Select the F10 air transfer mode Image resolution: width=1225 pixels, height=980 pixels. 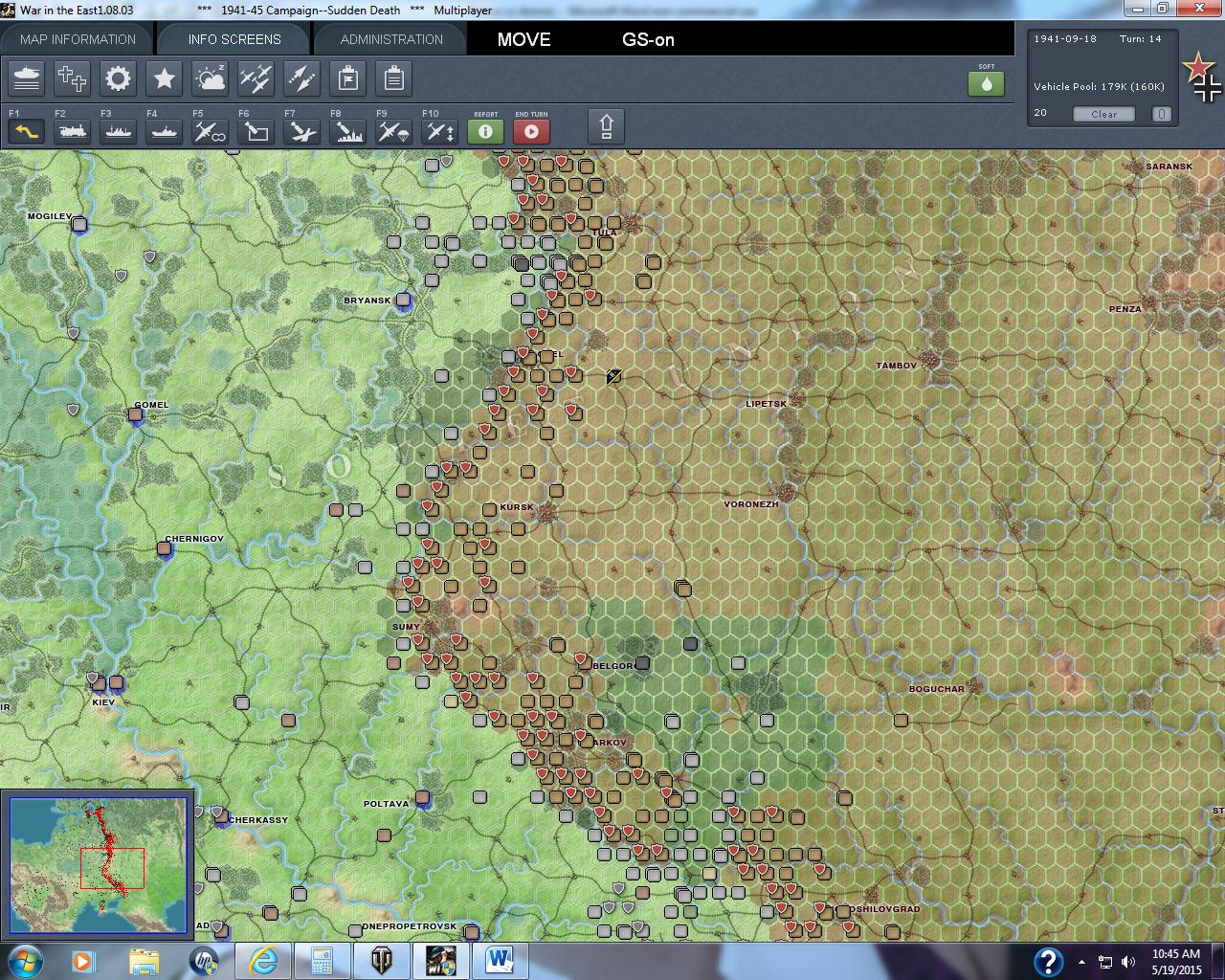(x=440, y=131)
